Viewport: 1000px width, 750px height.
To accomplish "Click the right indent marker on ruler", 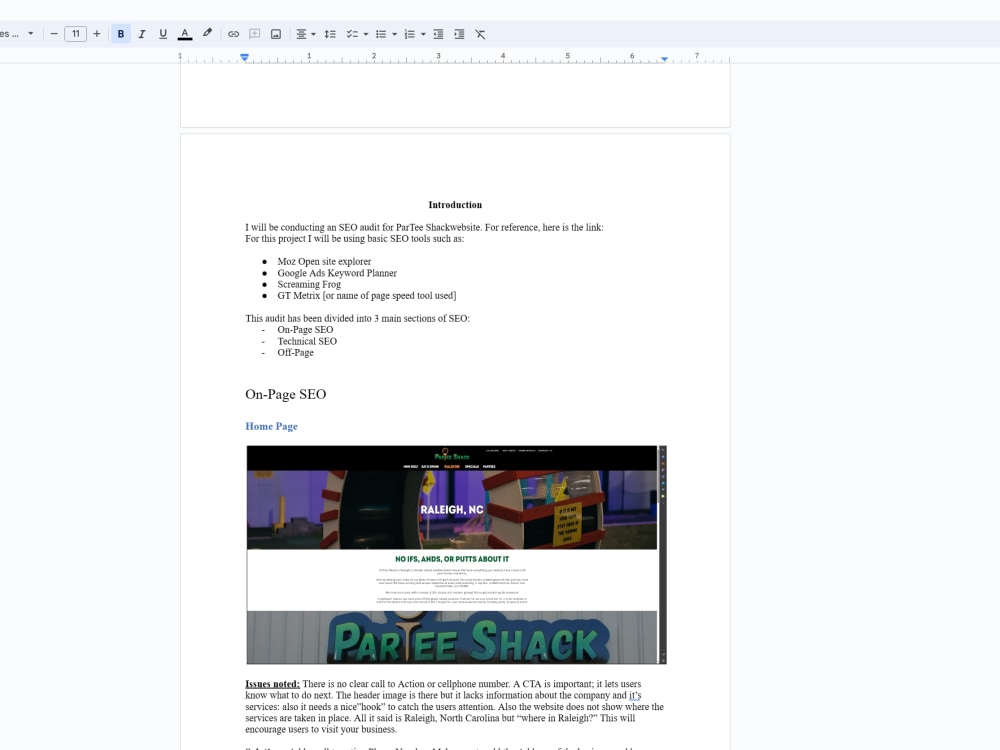I will pyautogui.click(x=665, y=59).
